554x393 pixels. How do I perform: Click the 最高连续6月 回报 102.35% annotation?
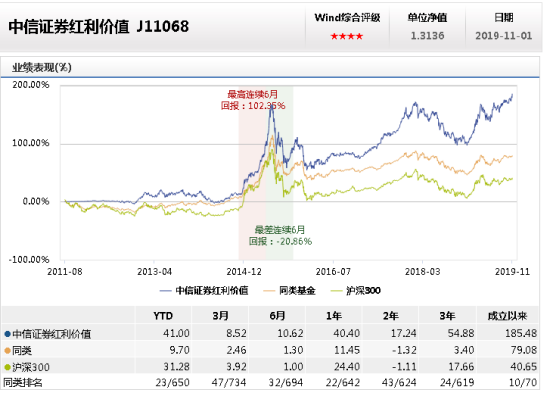(x=253, y=100)
